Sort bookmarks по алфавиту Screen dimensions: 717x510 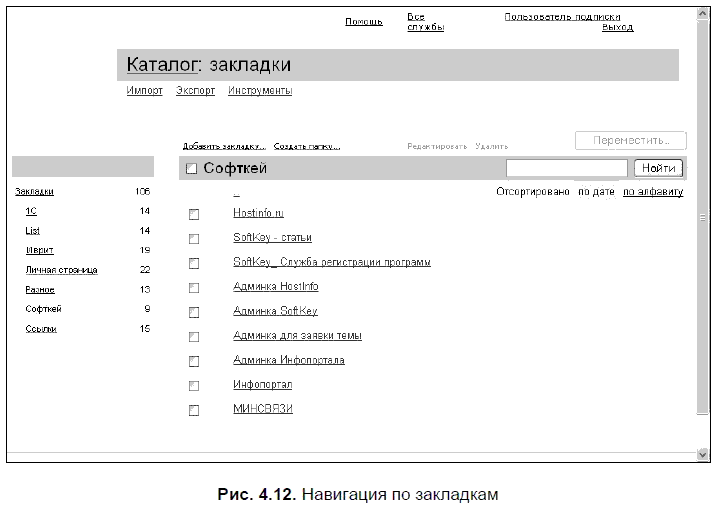point(652,191)
